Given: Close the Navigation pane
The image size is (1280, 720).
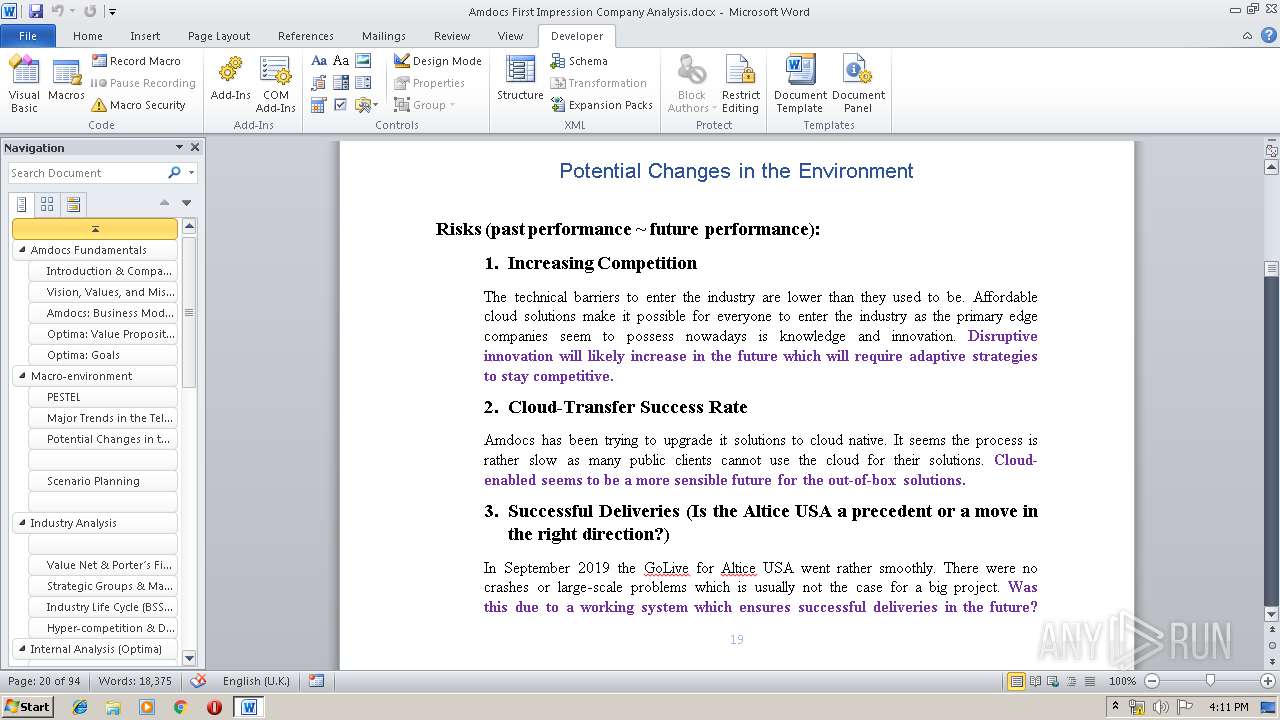Looking at the screenshot, I should point(195,147).
